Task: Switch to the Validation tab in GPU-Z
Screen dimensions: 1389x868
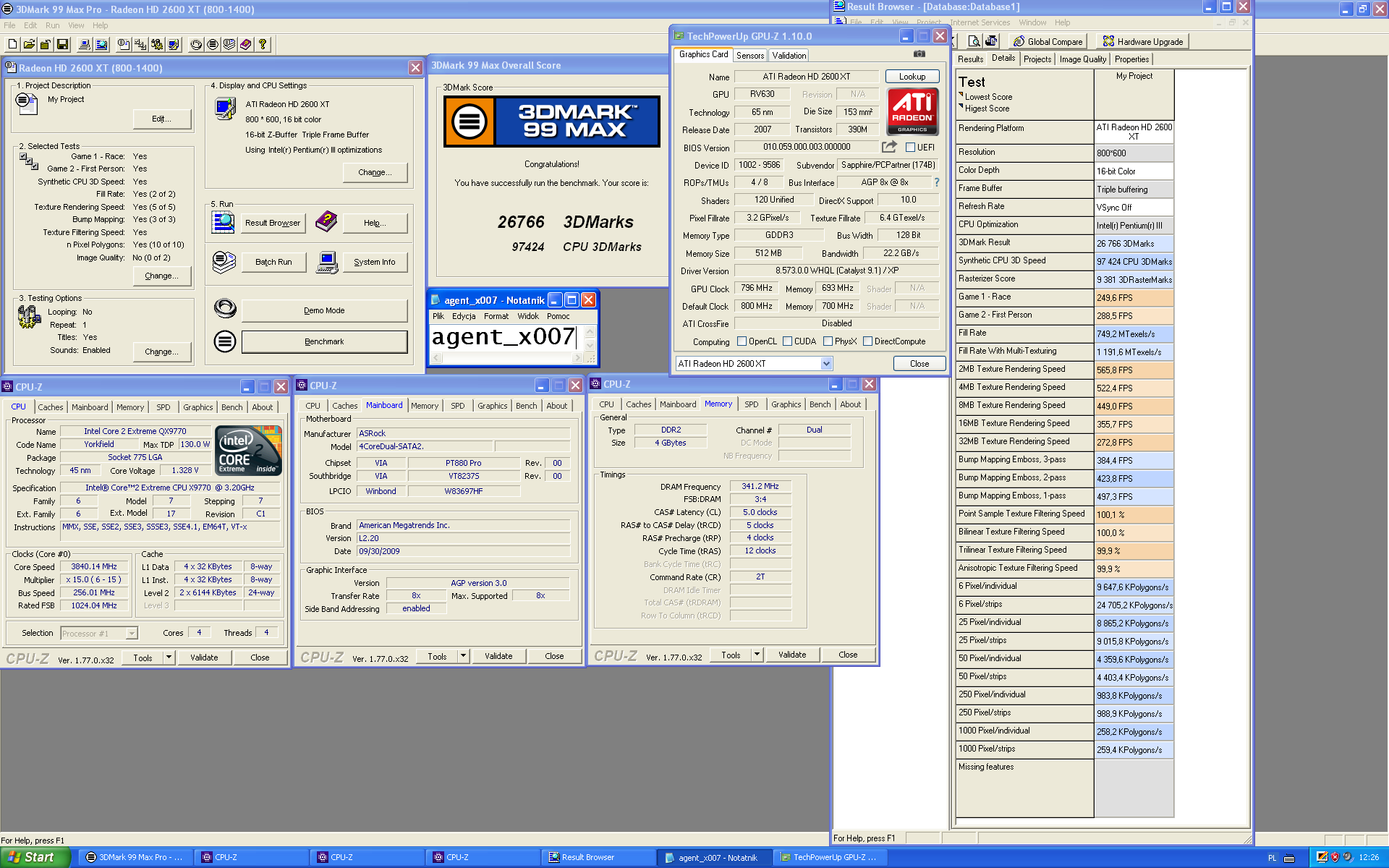Action: pyautogui.click(x=789, y=56)
